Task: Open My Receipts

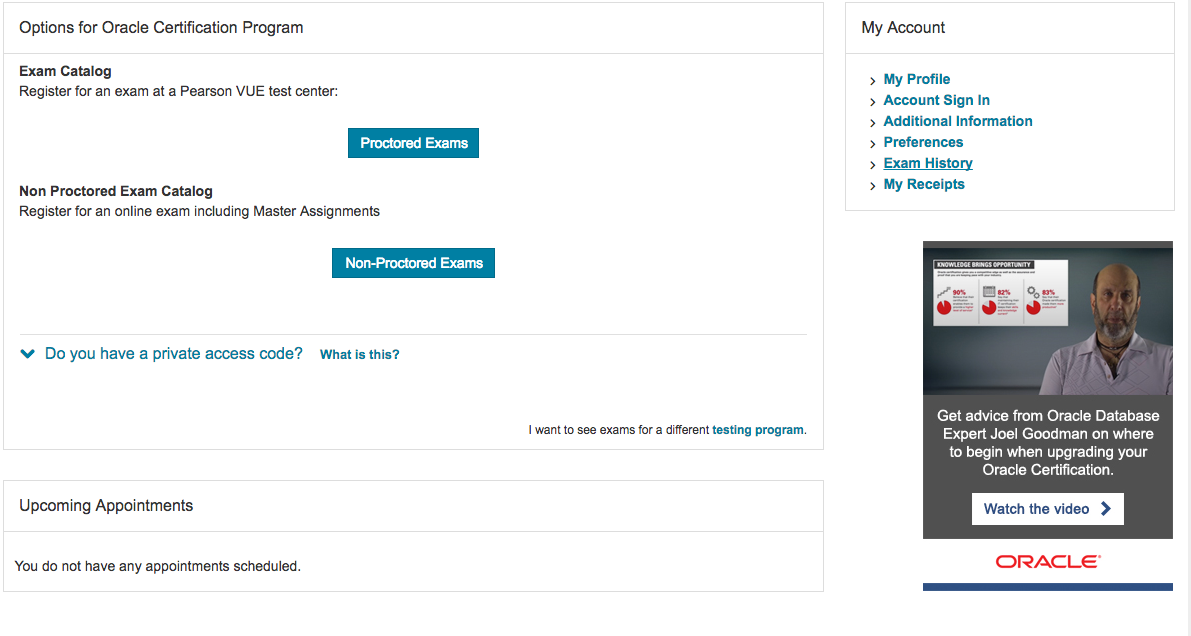Action: tap(924, 184)
